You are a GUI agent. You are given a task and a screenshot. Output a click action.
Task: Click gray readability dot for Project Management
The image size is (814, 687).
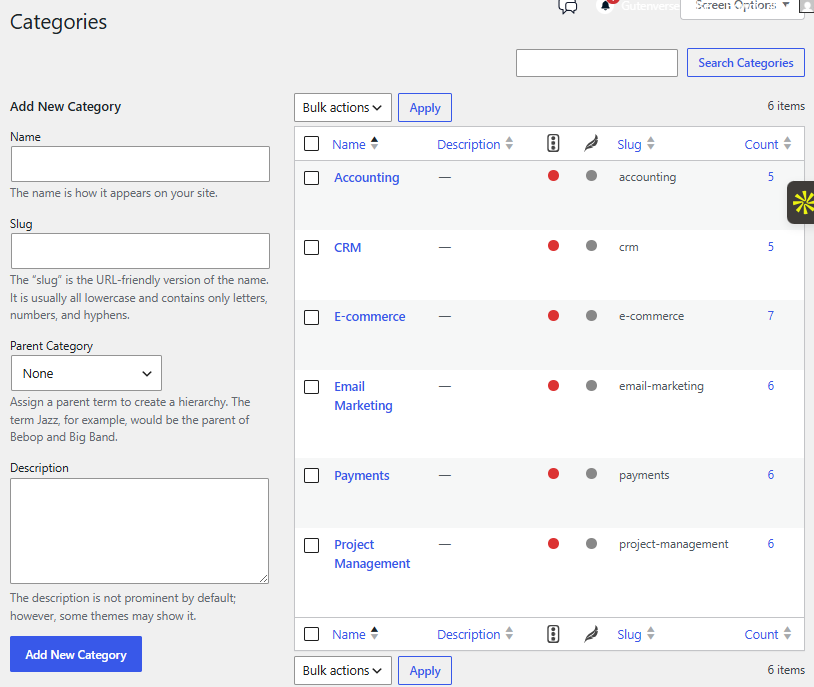click(591, 544)
